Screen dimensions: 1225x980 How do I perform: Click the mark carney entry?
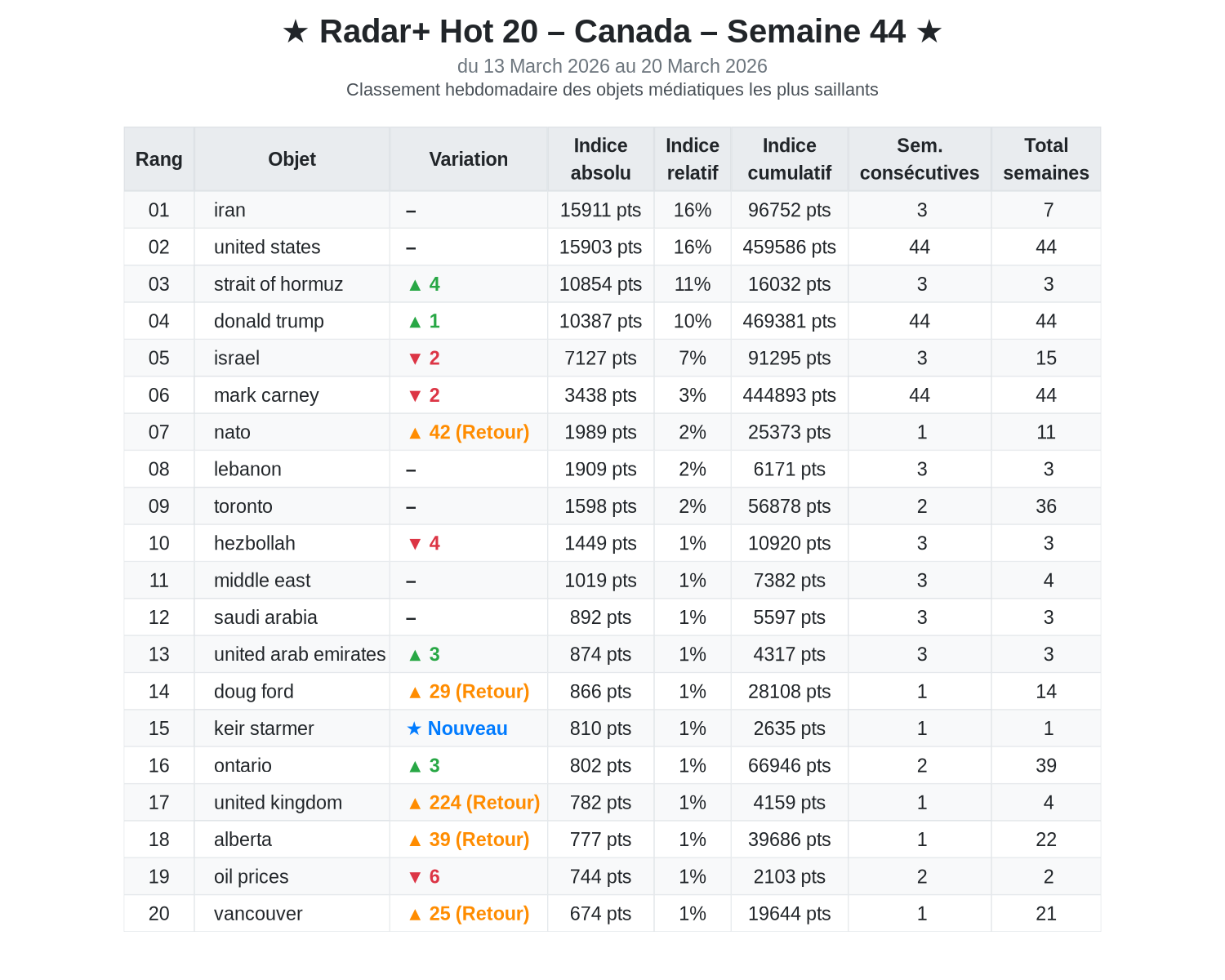coord(266,395)
